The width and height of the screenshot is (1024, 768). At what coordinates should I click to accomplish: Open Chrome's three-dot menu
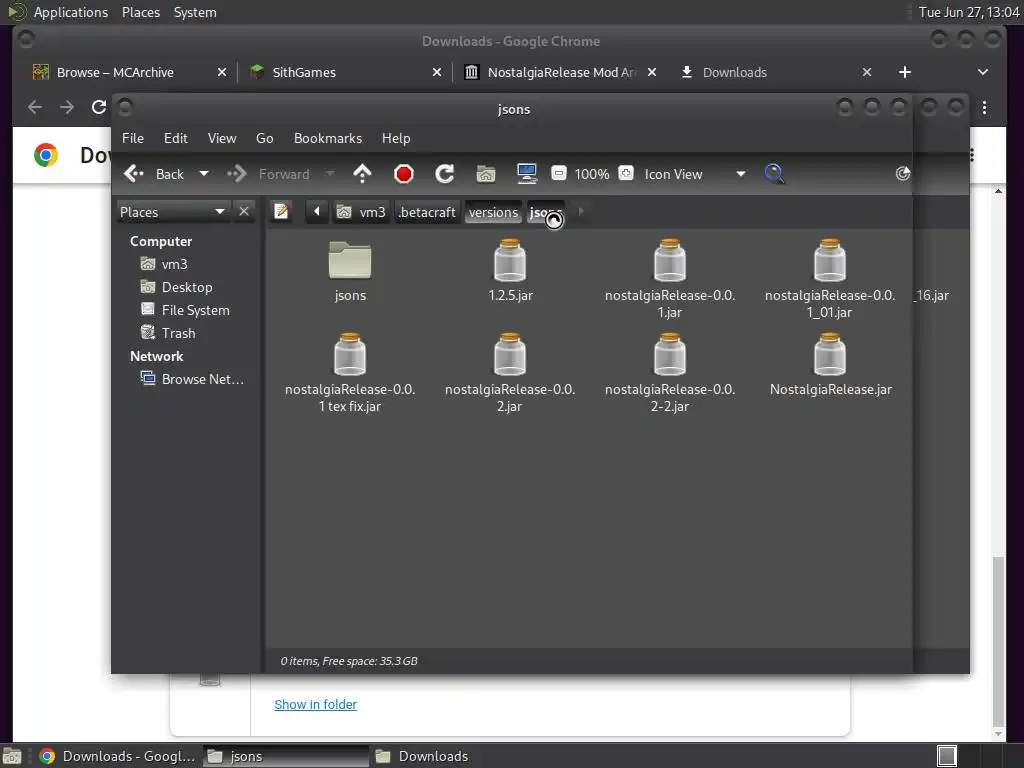(x=984, y=108)
